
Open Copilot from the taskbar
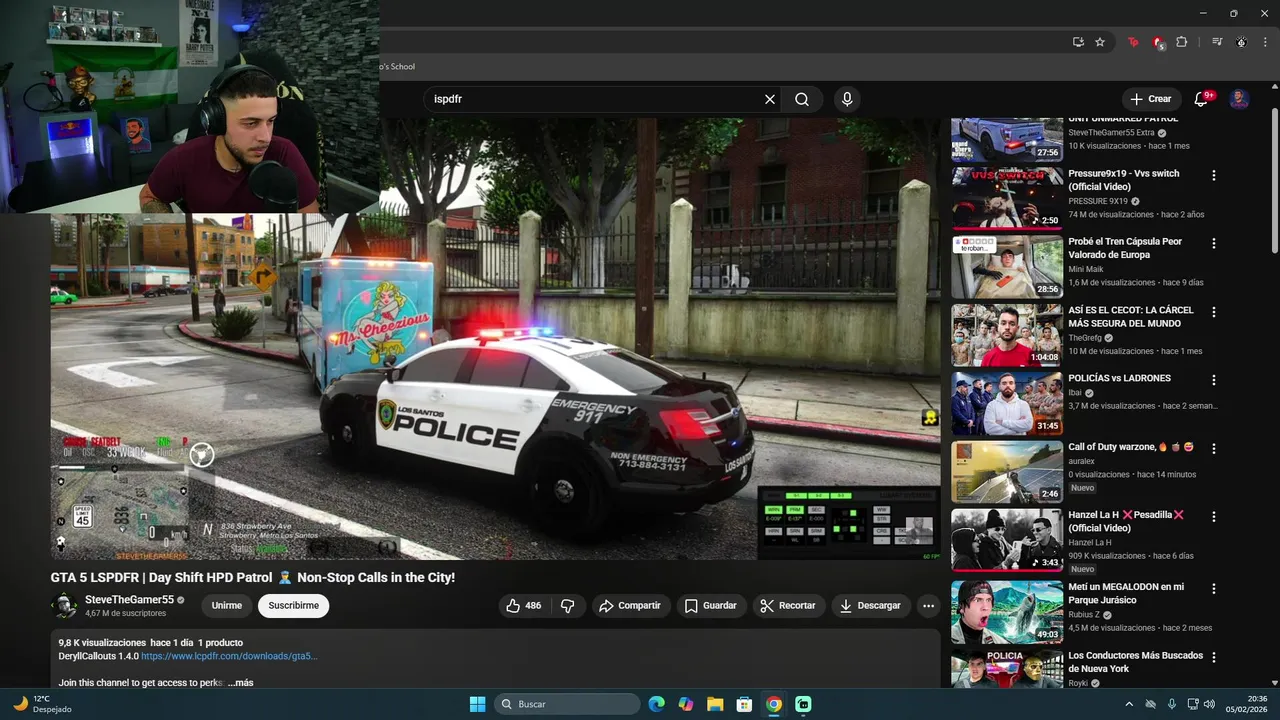click(x=686, y=704)
